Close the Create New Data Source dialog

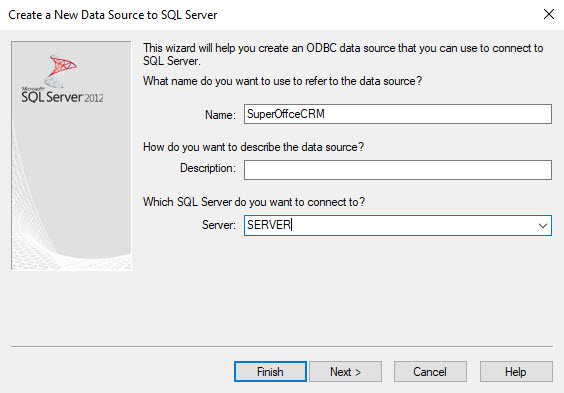(549, 14)
